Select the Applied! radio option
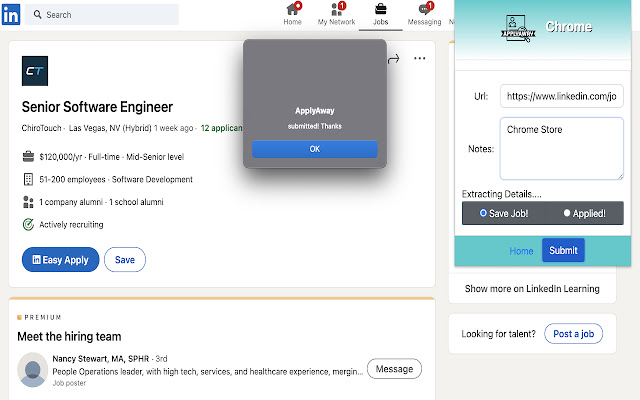The width and height of the screenshot is (640, 400). 567,213
